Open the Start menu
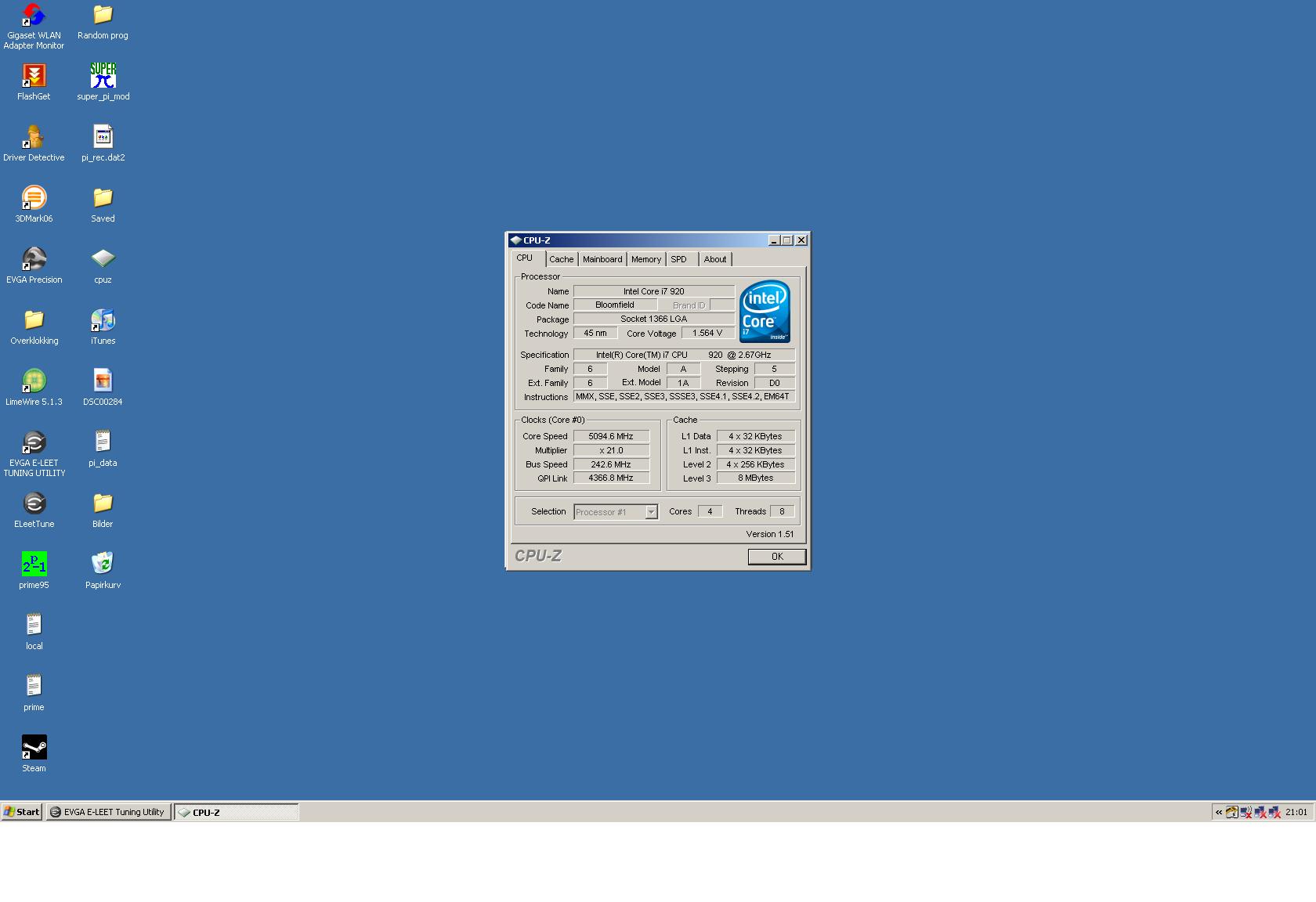 (21, 812)
